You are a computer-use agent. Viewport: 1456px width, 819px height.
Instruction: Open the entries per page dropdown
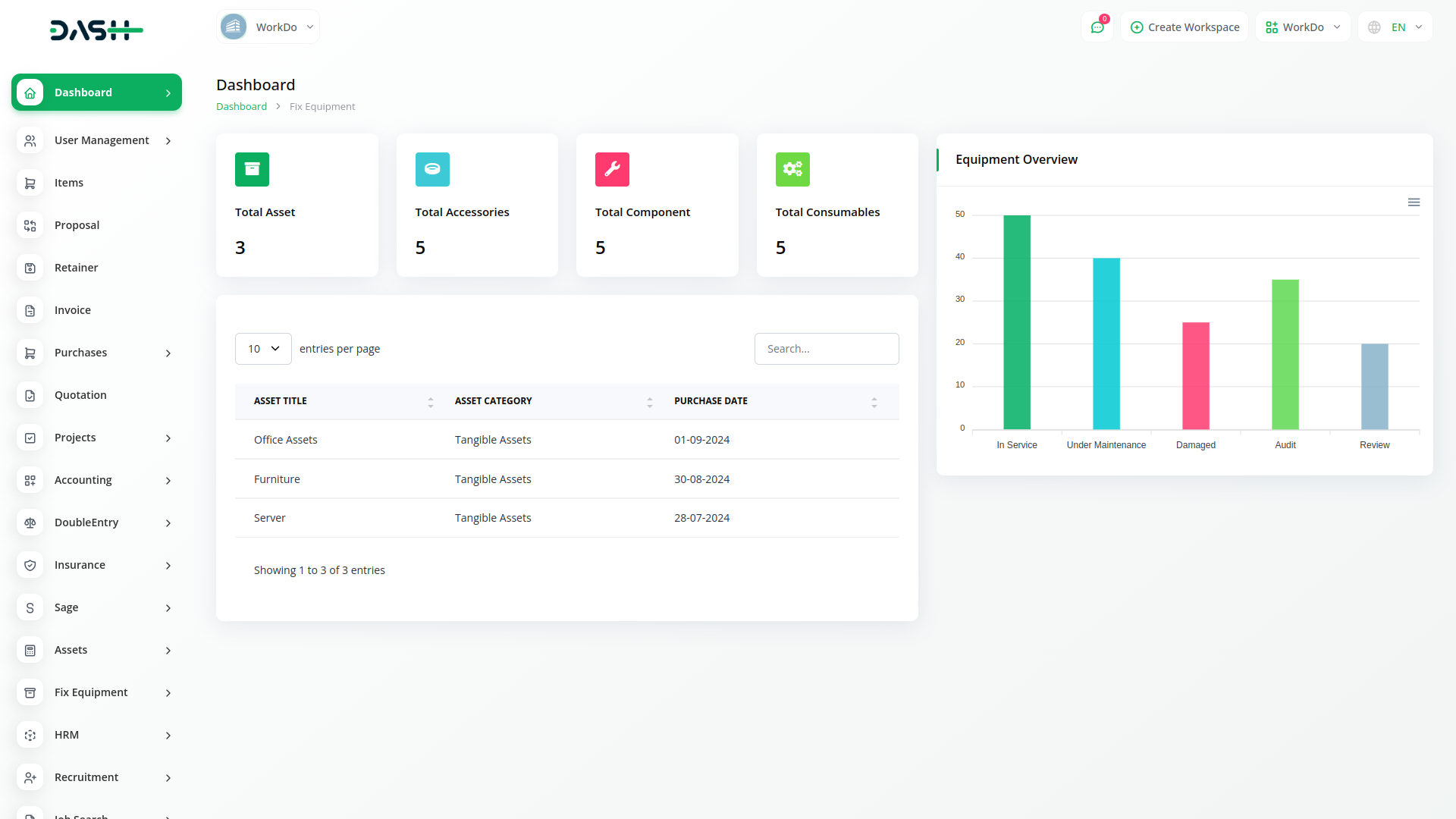click(263, 349)
